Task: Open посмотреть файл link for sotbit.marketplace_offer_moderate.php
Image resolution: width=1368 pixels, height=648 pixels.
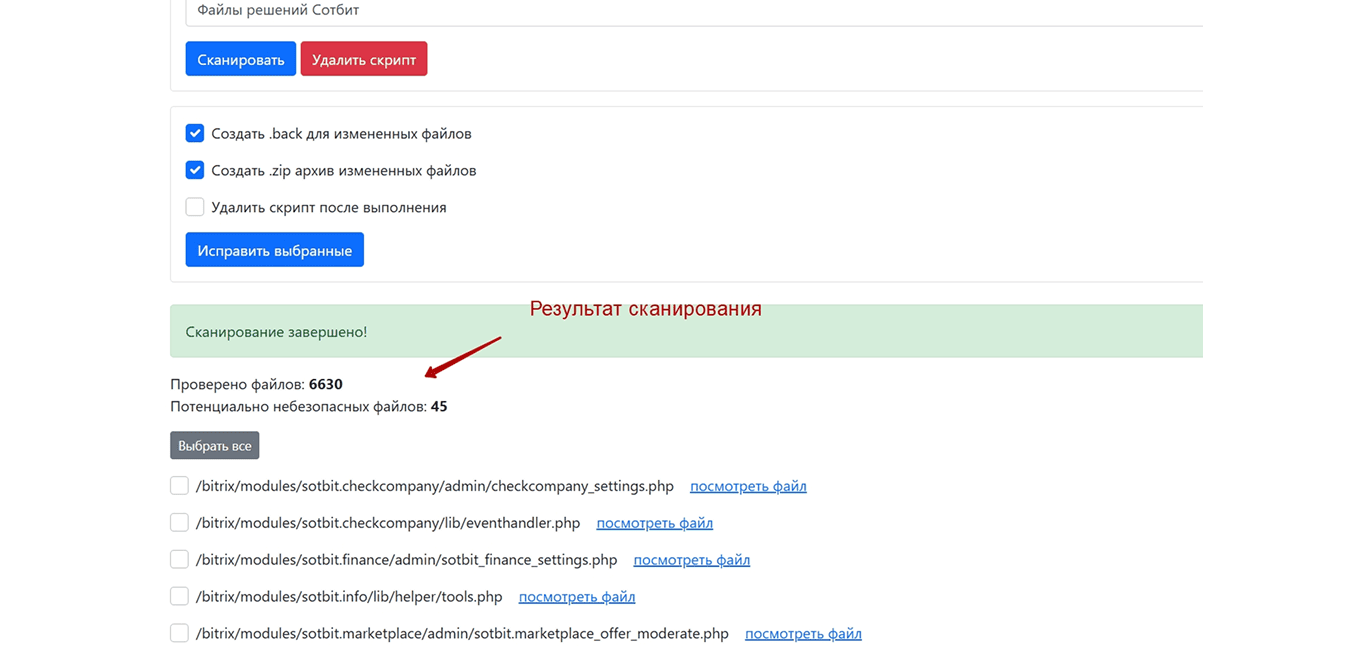Action: click(x=803, y=634)
